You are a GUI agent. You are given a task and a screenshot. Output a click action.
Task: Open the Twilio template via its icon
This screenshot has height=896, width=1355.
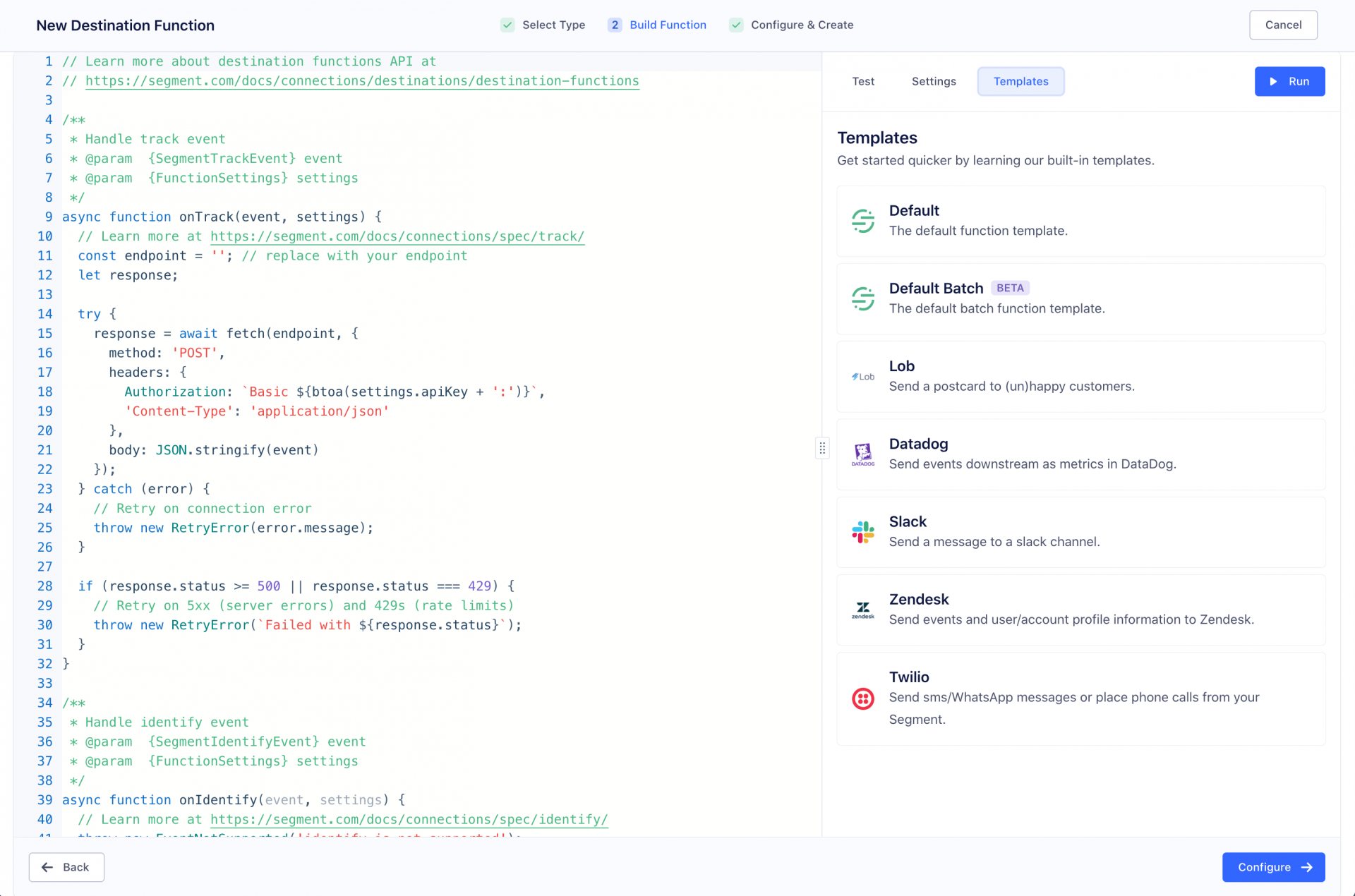pyautogui.click(x=862, y=699)
